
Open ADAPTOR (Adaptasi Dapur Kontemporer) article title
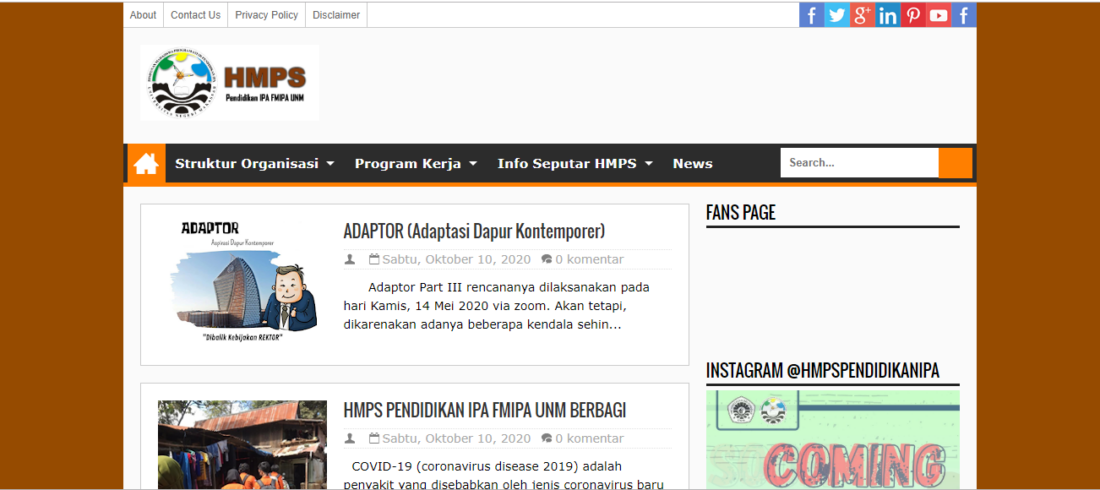click(474, 232)
